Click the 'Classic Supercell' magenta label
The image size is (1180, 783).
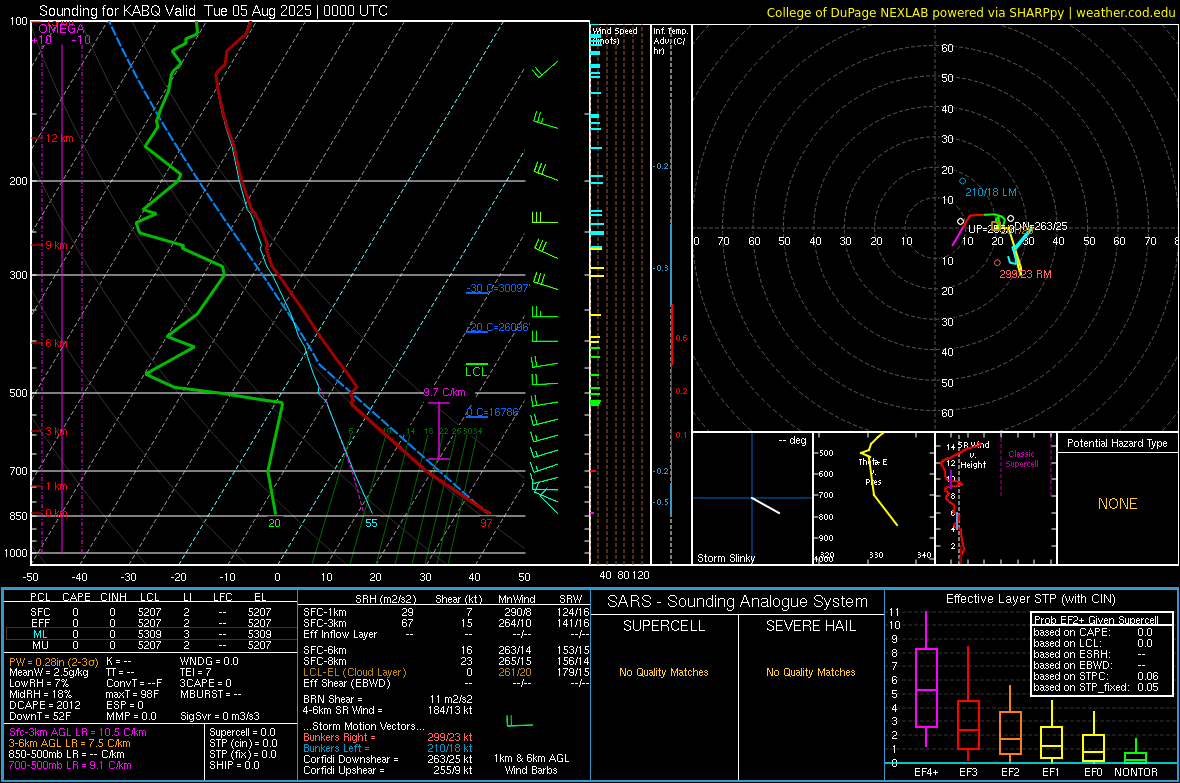pyautogui.click(x=1021, y=459)
